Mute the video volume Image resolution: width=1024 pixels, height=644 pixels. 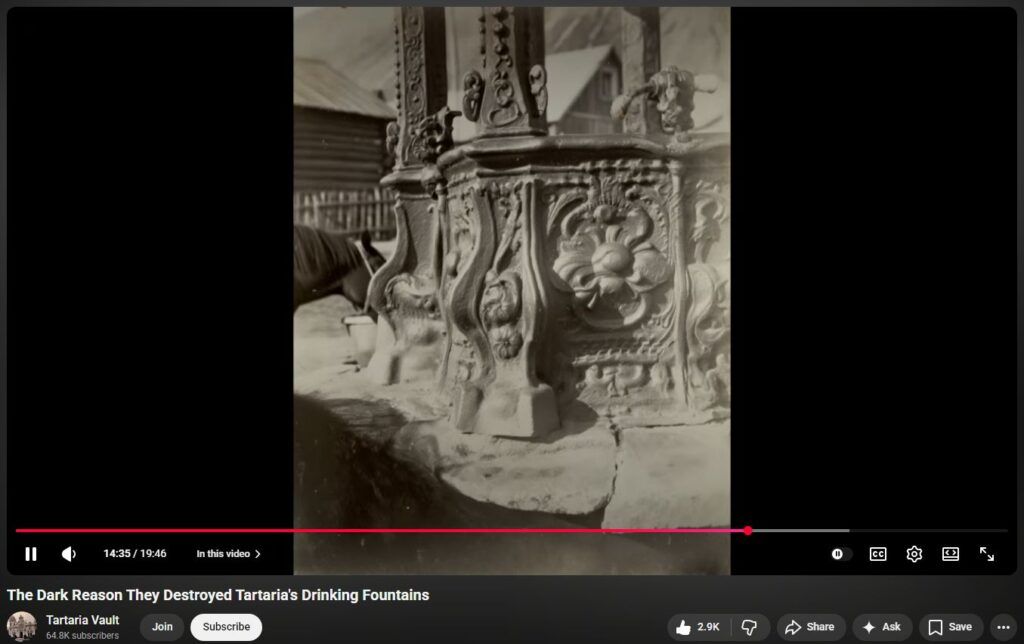tap(69, 554)
